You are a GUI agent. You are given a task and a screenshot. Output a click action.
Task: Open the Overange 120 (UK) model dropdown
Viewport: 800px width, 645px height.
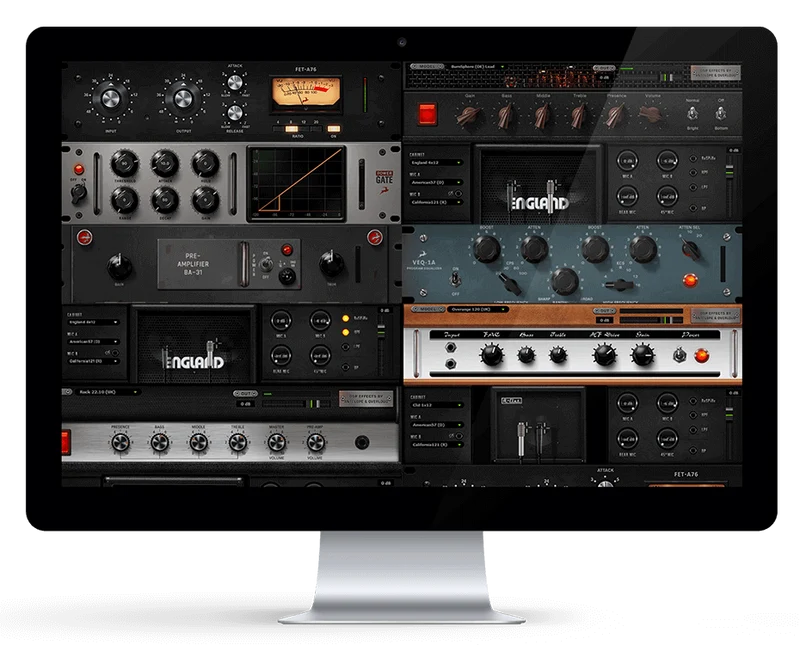coord(478,309)
